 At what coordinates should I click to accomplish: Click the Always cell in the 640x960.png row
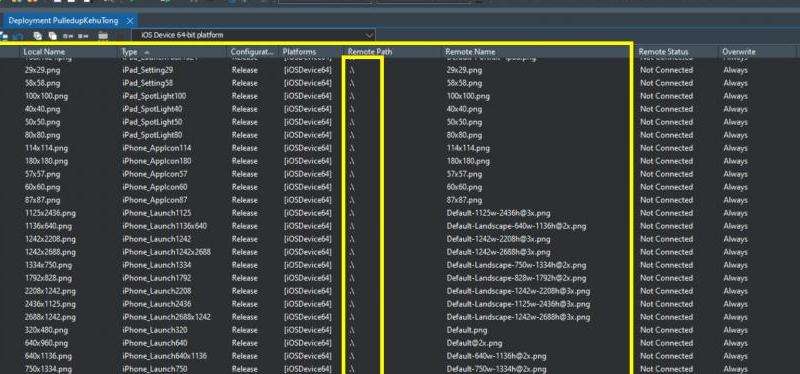735,343
